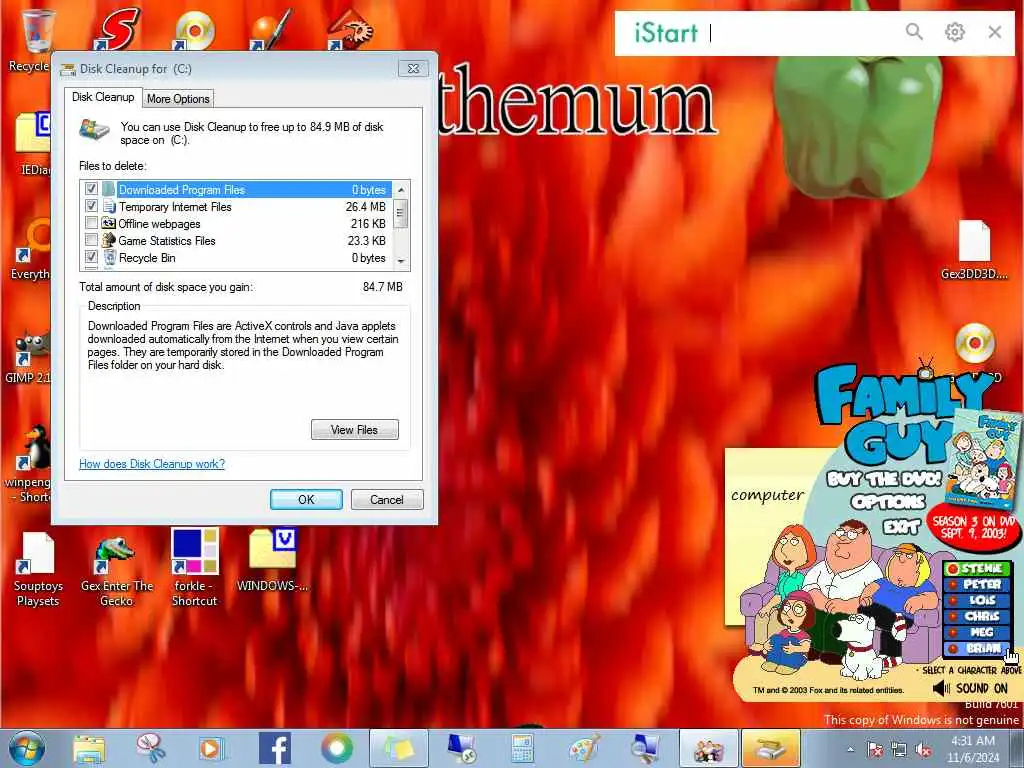
Task: Open the Windows Start menu orb
Action: pos(27,748)
